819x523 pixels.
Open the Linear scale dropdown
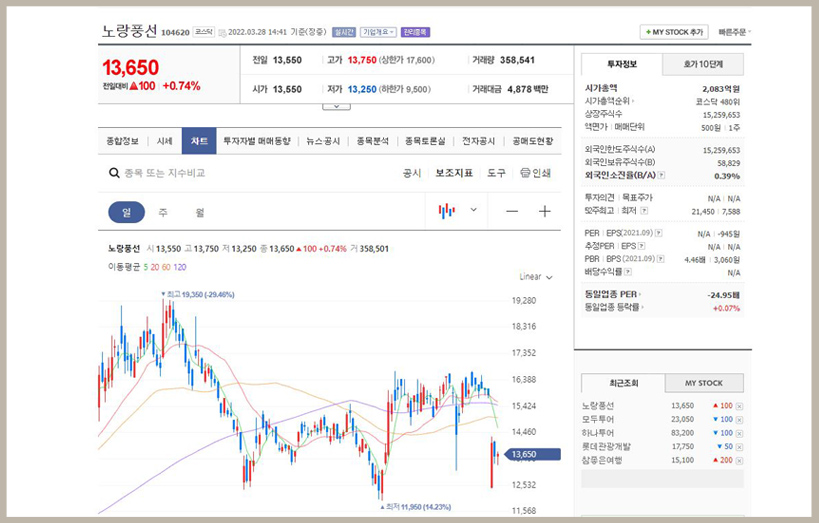535,277
